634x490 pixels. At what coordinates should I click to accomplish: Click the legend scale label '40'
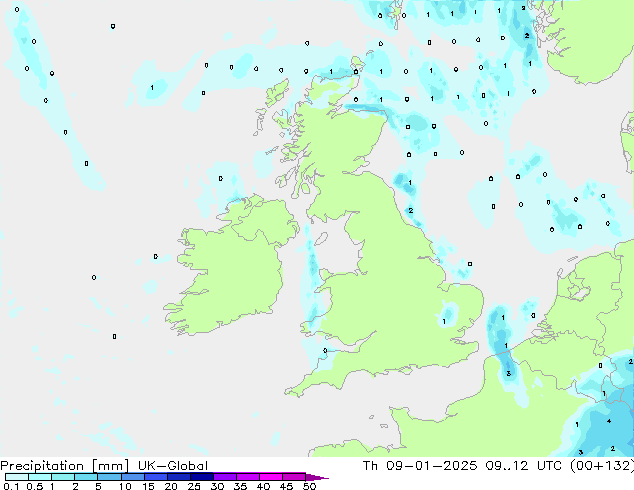click(263, 486)
